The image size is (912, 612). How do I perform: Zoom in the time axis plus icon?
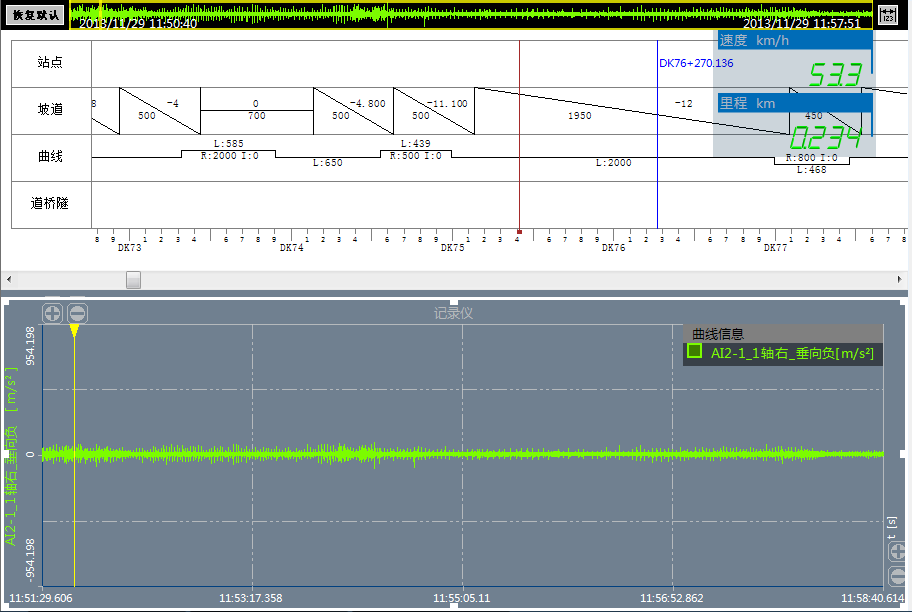(898, 550)
